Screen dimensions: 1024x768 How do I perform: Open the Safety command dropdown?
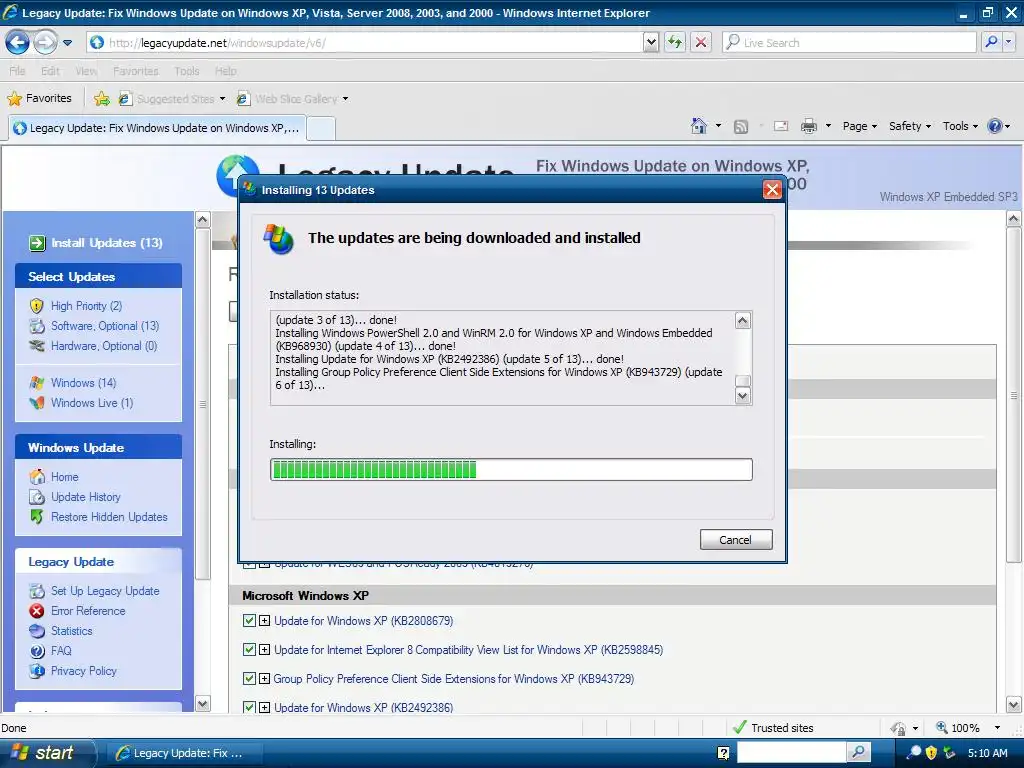coord(910,126)
